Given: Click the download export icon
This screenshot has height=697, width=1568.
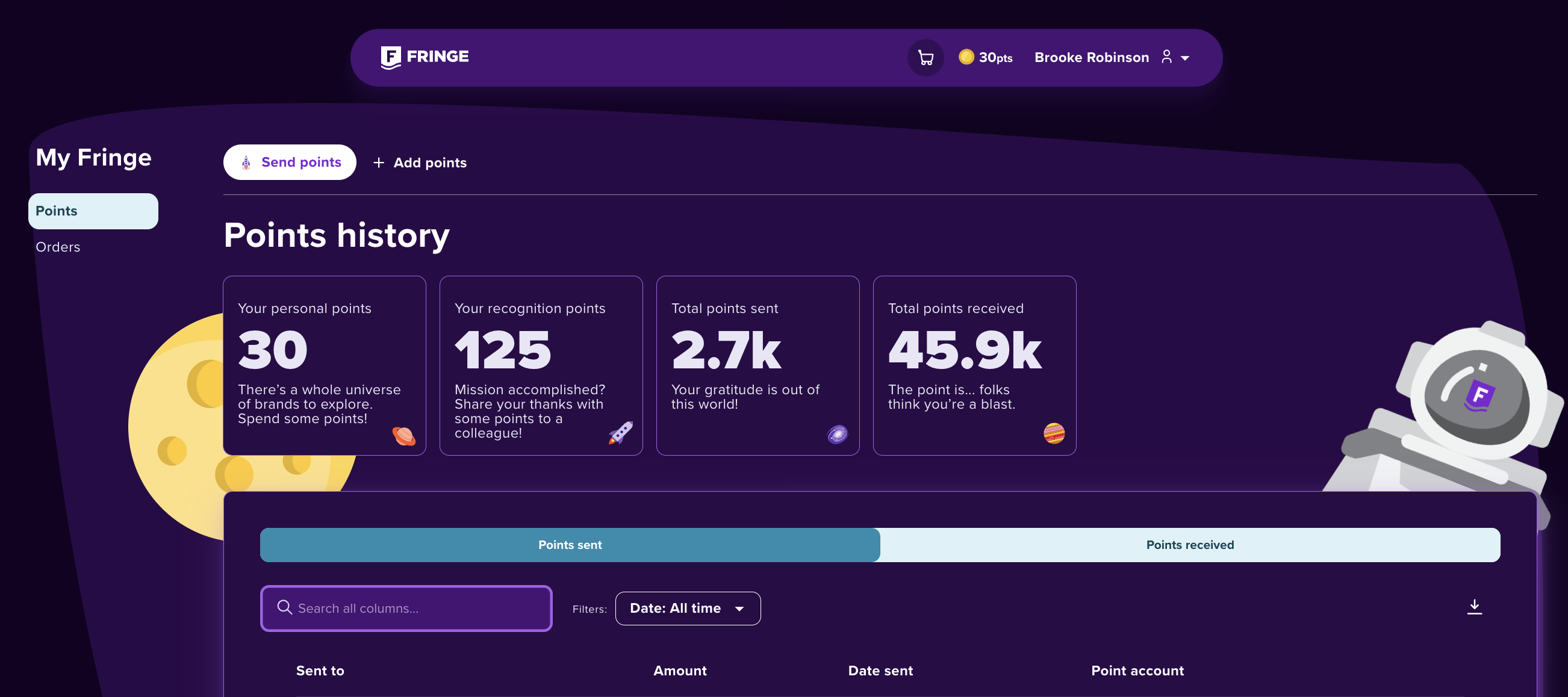Looking at the screenshot, I should [1473, 607].
